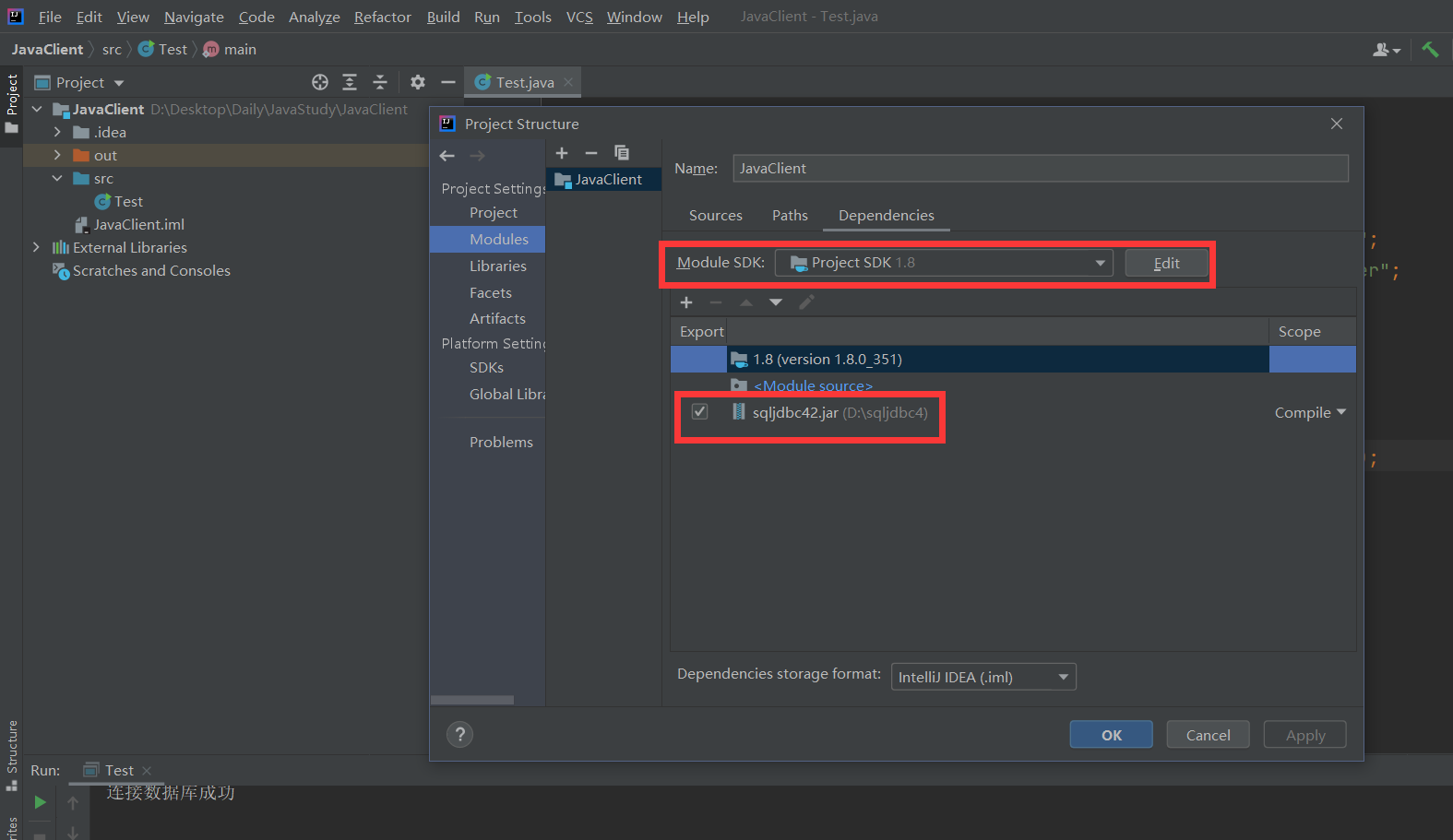The image size is (1453, 840).
Task: Expand the .idea folder
Action: pyautogui.click(x=57, y=132)
